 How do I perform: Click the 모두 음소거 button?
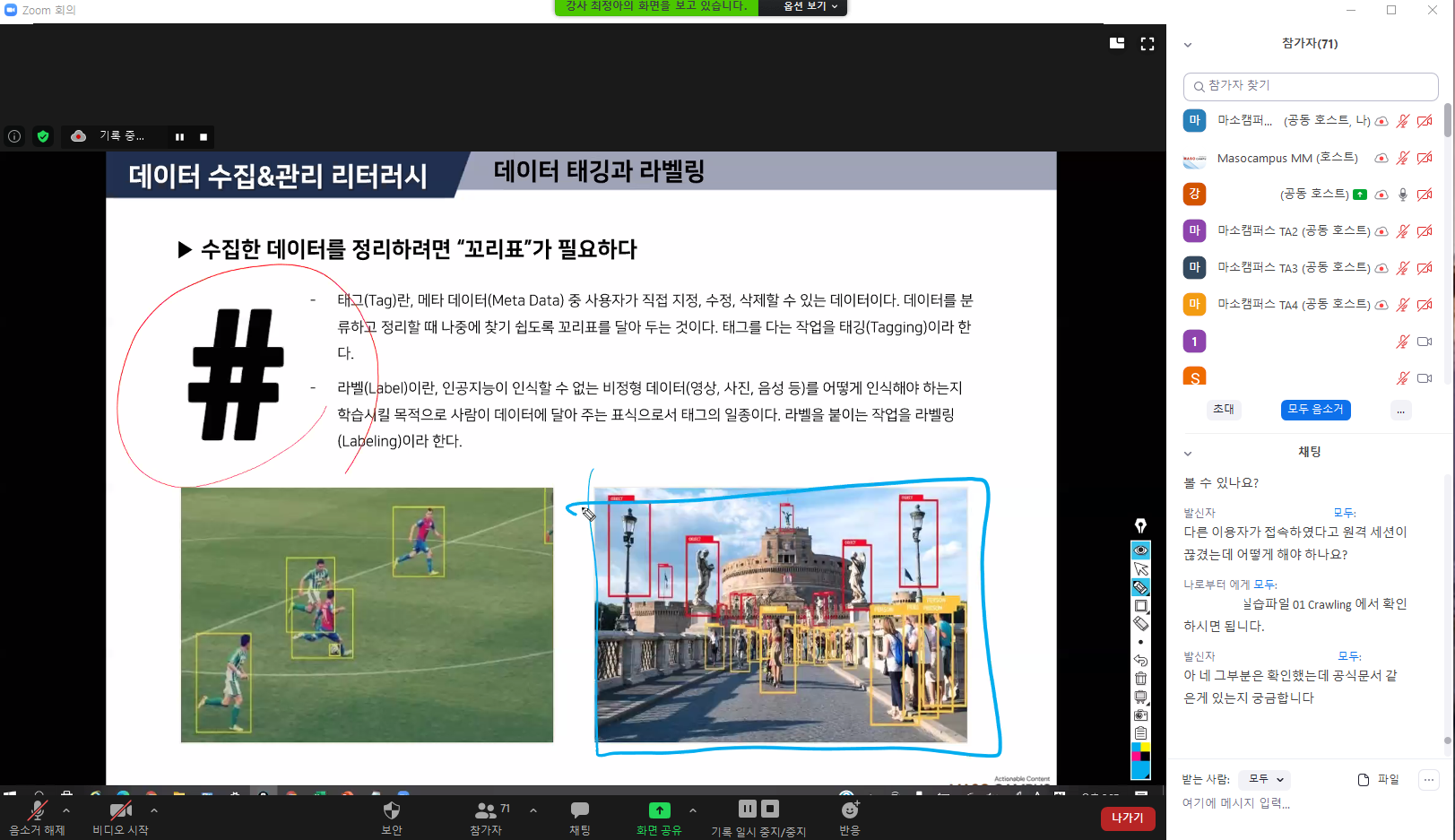pyautogui.click(x=1315, y=410)
